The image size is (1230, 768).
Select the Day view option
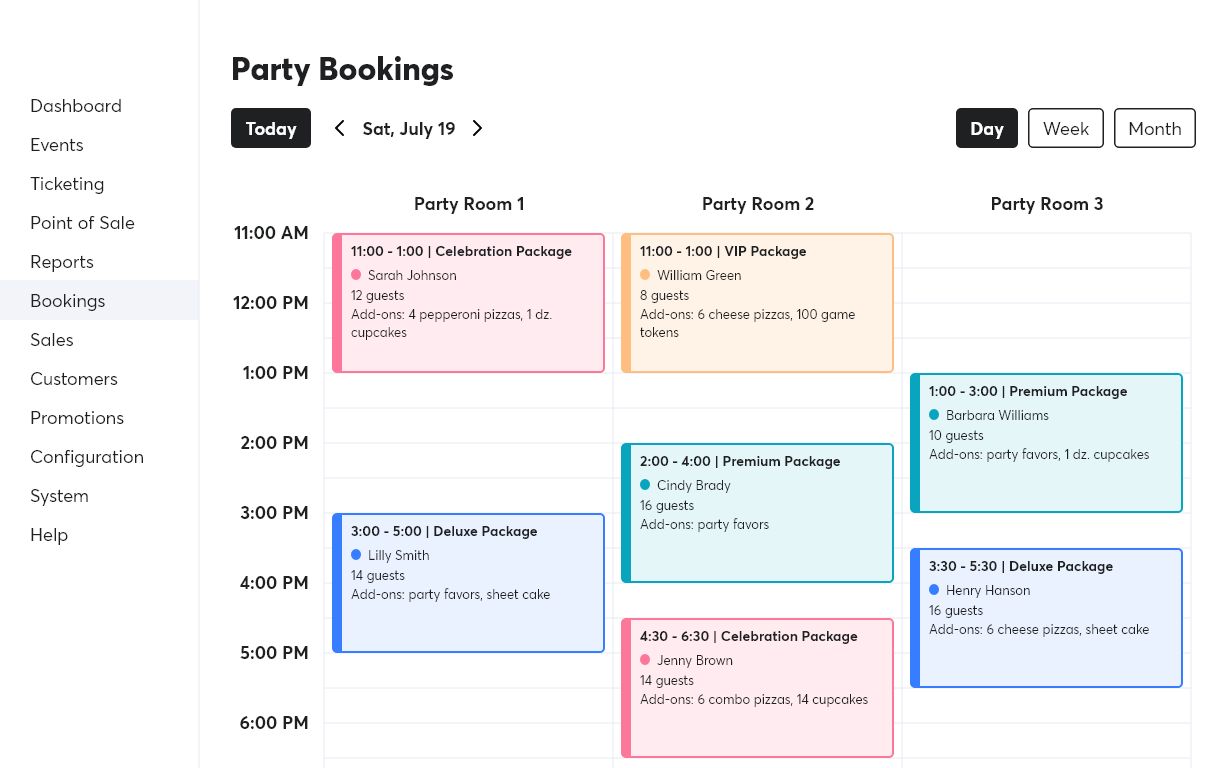[x=986, y=128]
